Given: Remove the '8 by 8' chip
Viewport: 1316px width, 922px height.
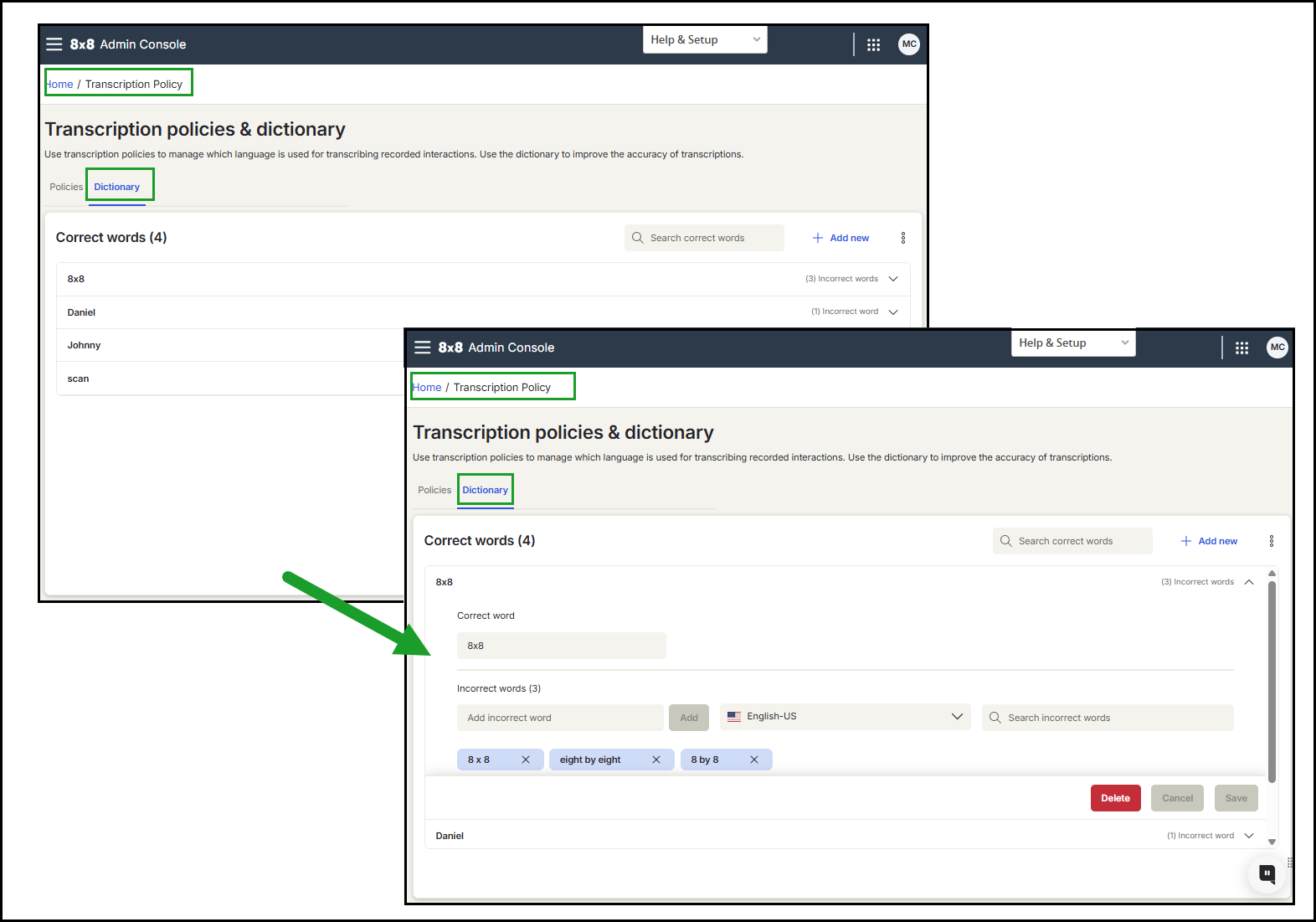Looking at the screenshot, I should (754, 760).
